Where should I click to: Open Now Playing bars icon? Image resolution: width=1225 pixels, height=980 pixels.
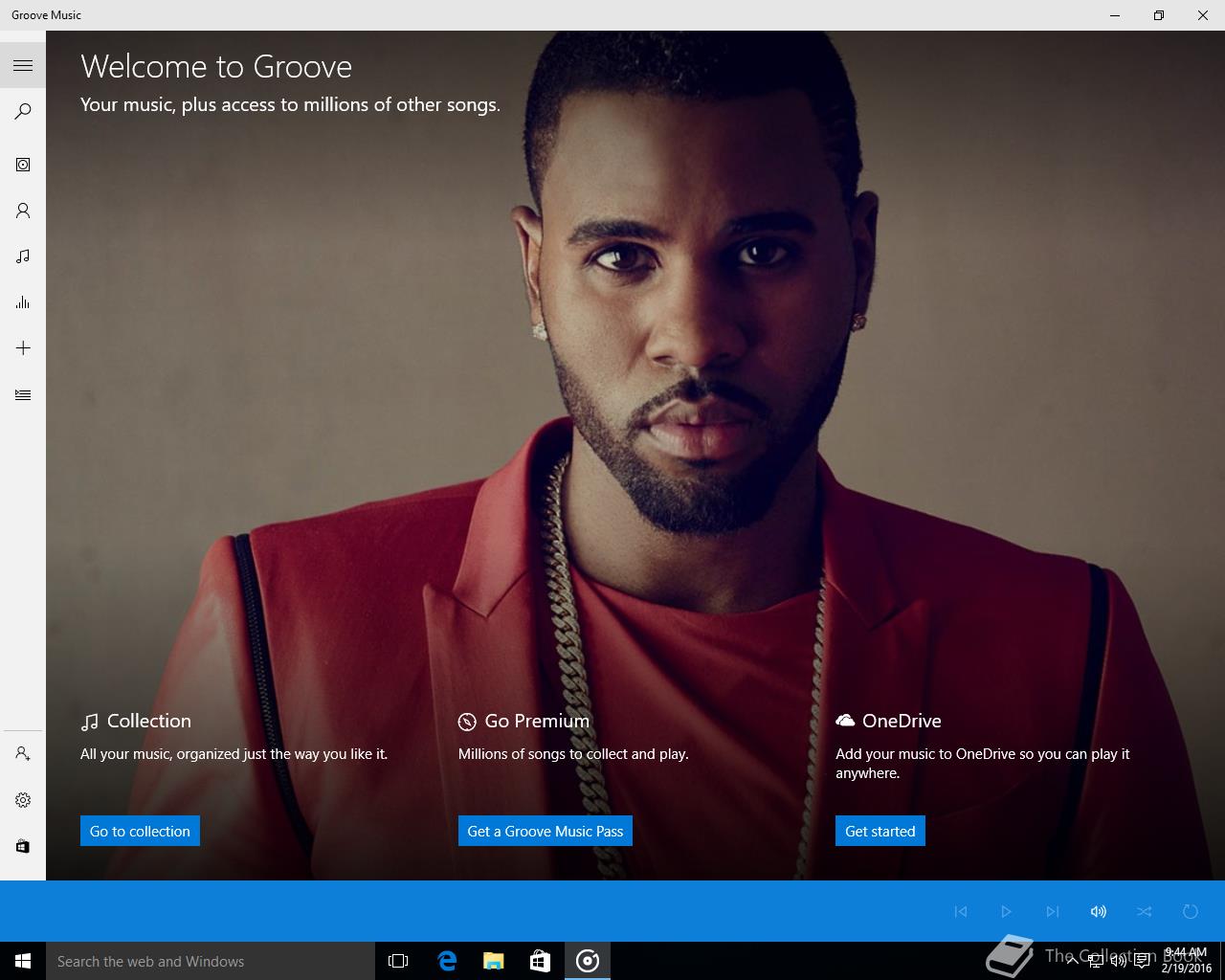23,302
